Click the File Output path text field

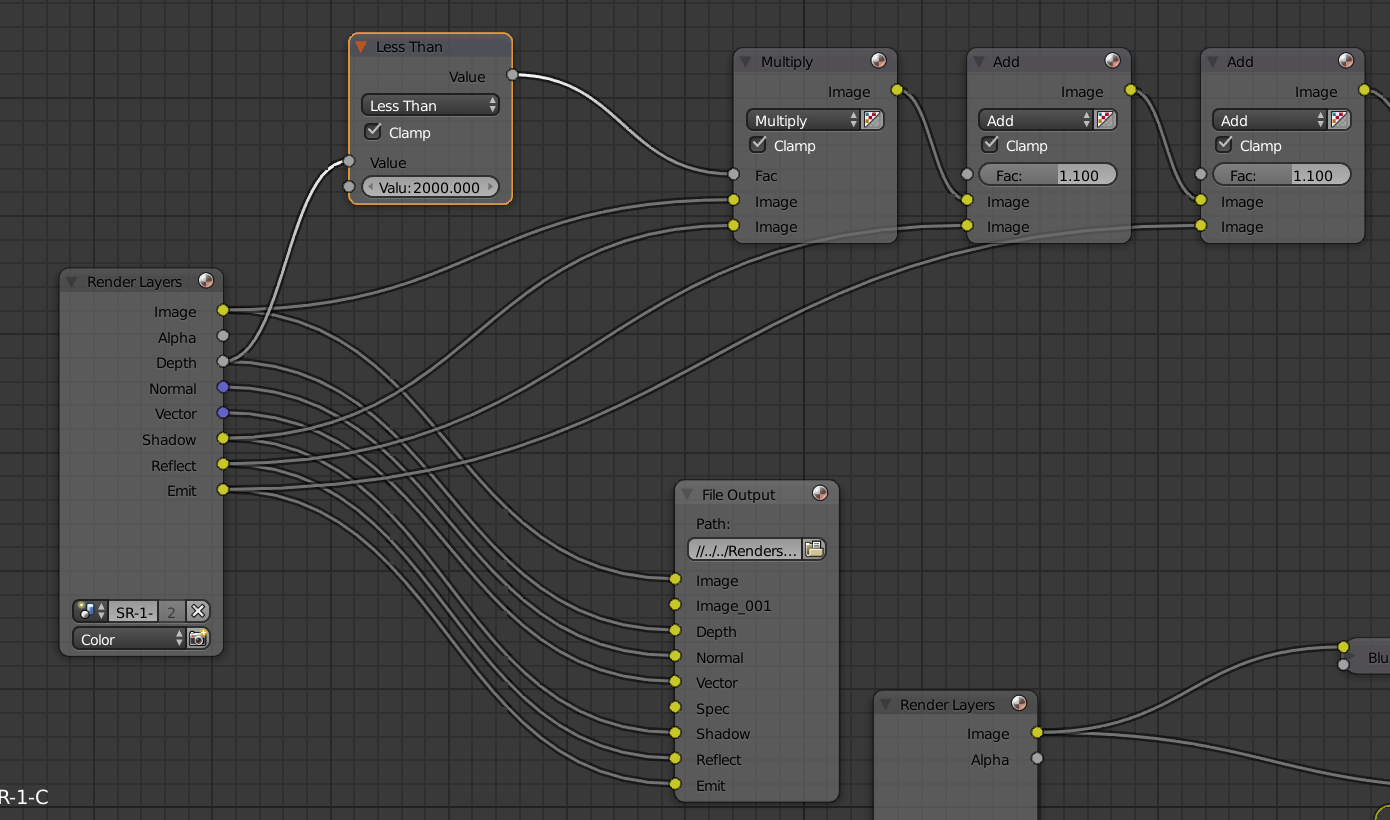pyautogui.click(x=746, y=549)
